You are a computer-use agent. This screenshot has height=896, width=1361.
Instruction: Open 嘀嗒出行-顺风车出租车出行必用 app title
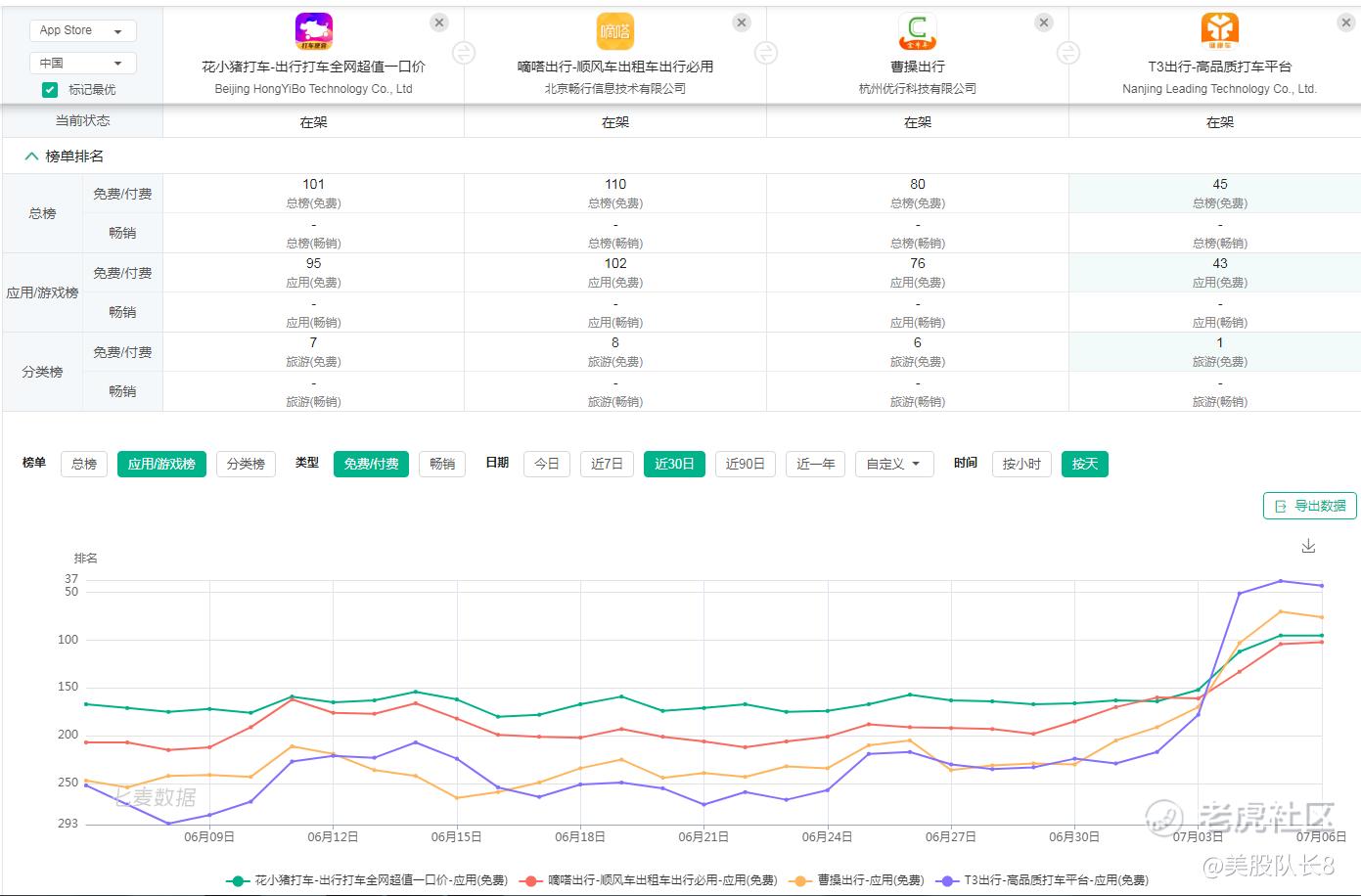615,67
